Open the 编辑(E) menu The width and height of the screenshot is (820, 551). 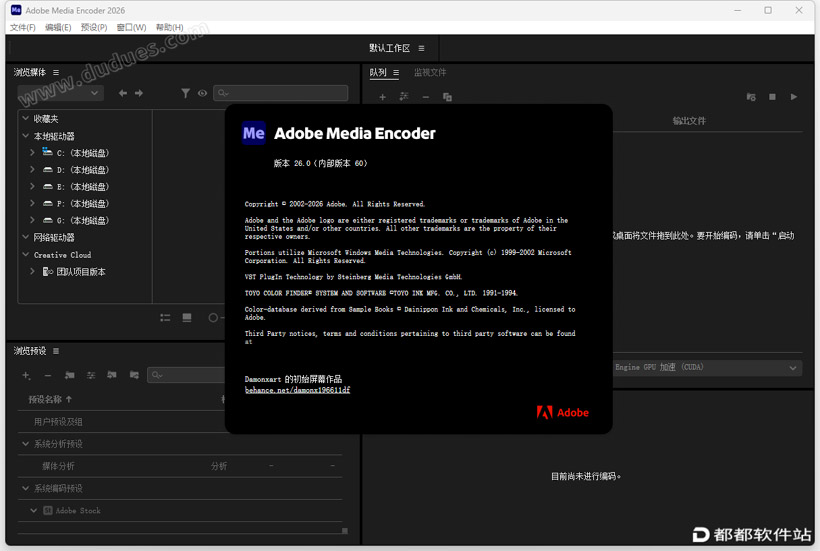[58, 27]
